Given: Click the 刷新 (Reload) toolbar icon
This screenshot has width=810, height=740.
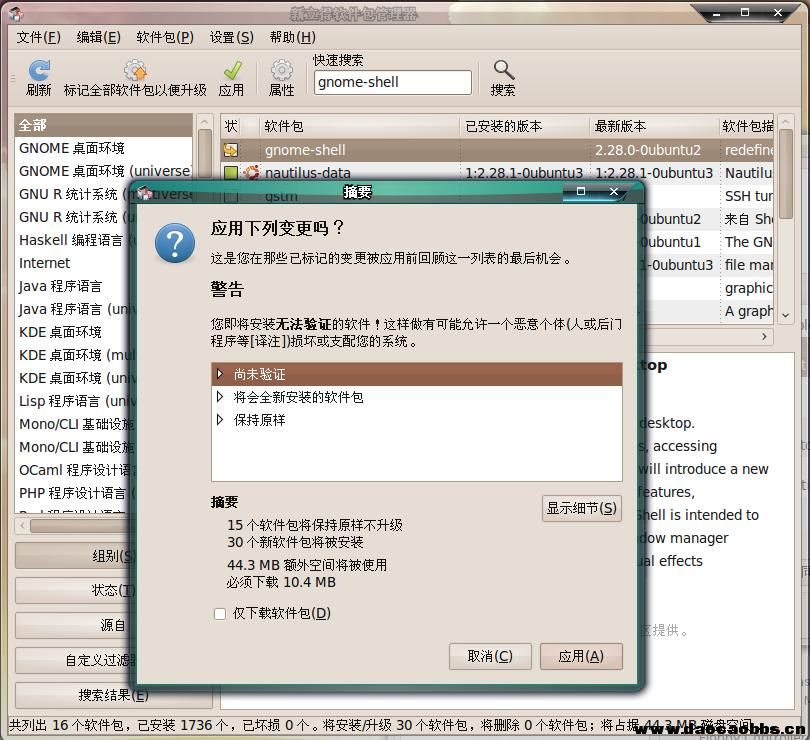Looking at the screenshot, I should (39, 71).
